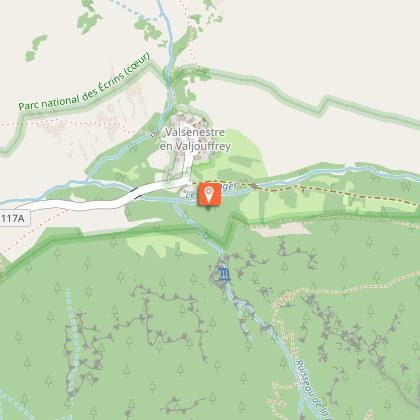The image size is (420, 420).
Task: Click the trail junction node on the dashed path
Action: coord(254,186)
